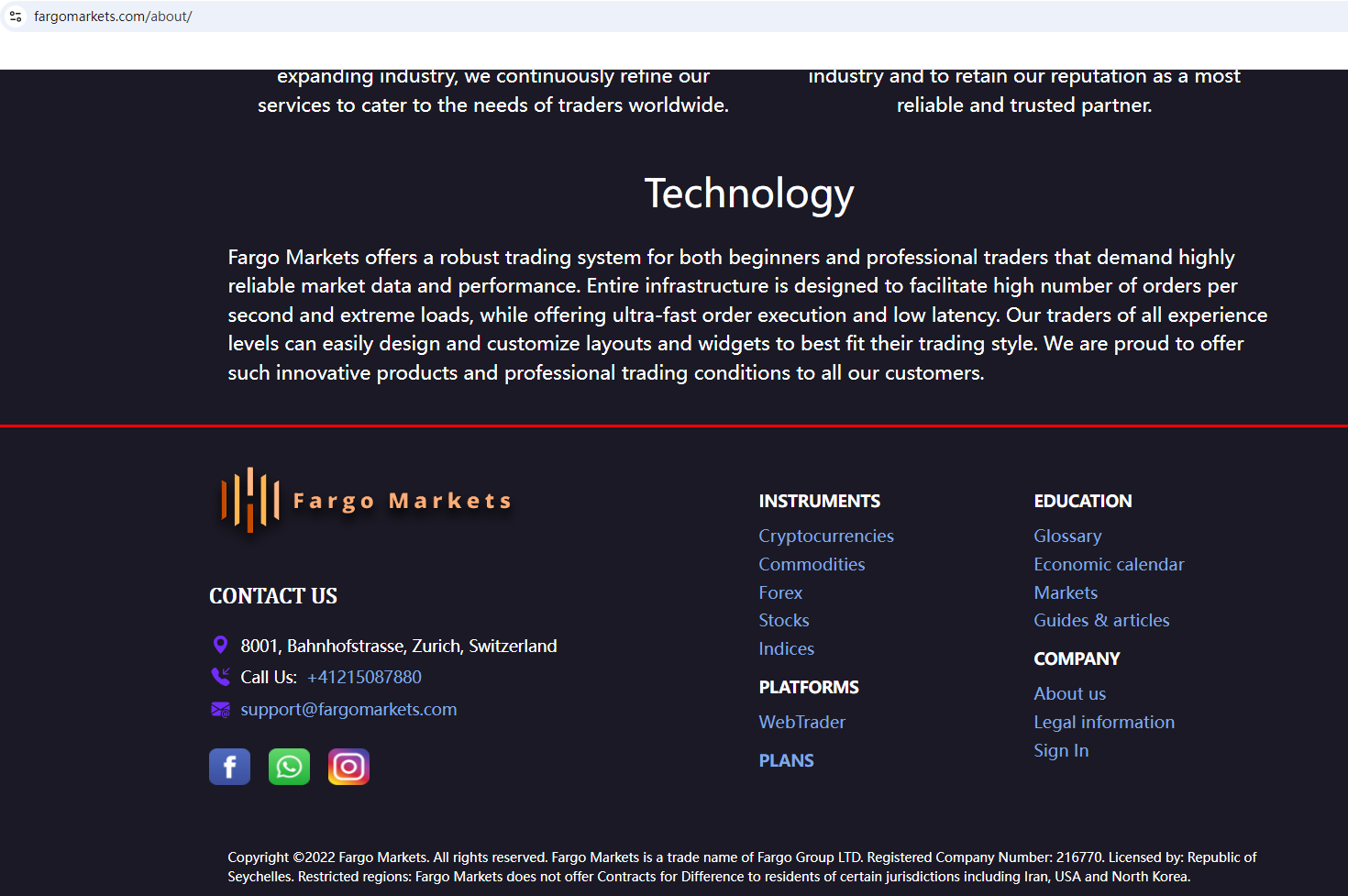The height and width of the screenshot is (896, 1348).
Task: Call the phone number +41215087880
Action: (x=364, y=677)
